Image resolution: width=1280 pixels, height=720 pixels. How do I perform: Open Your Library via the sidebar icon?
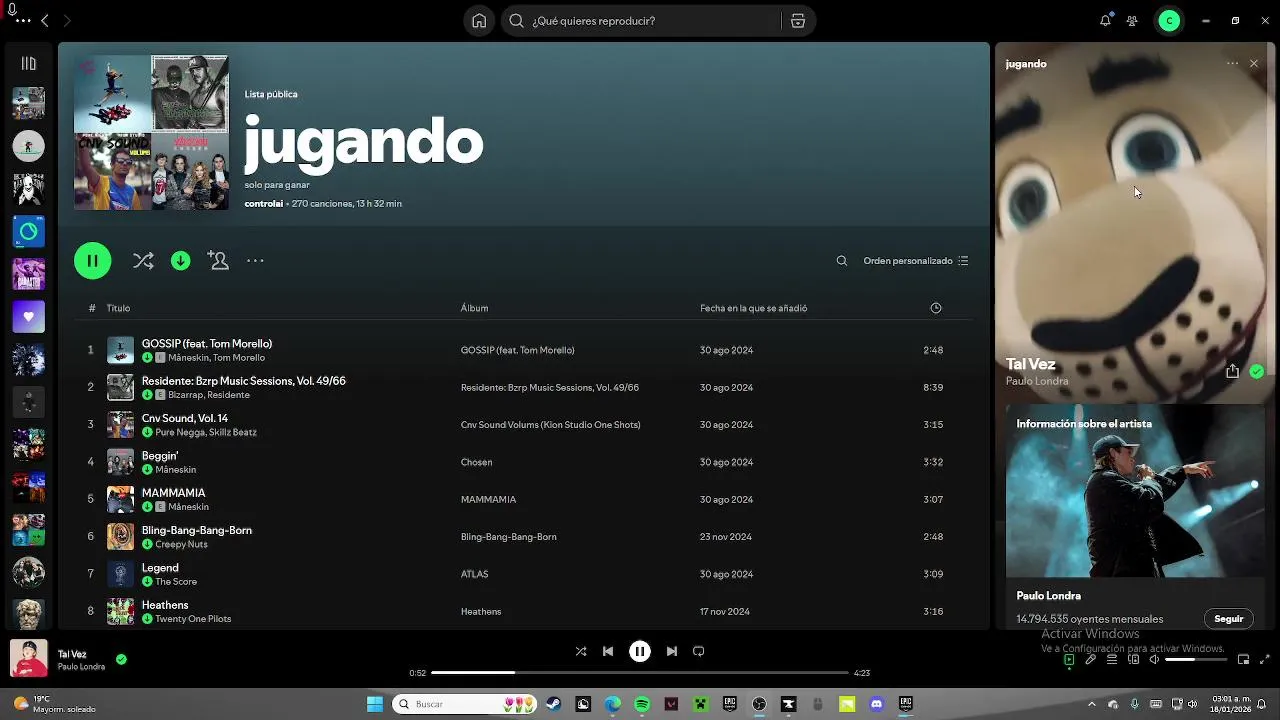tap(28, 64)
